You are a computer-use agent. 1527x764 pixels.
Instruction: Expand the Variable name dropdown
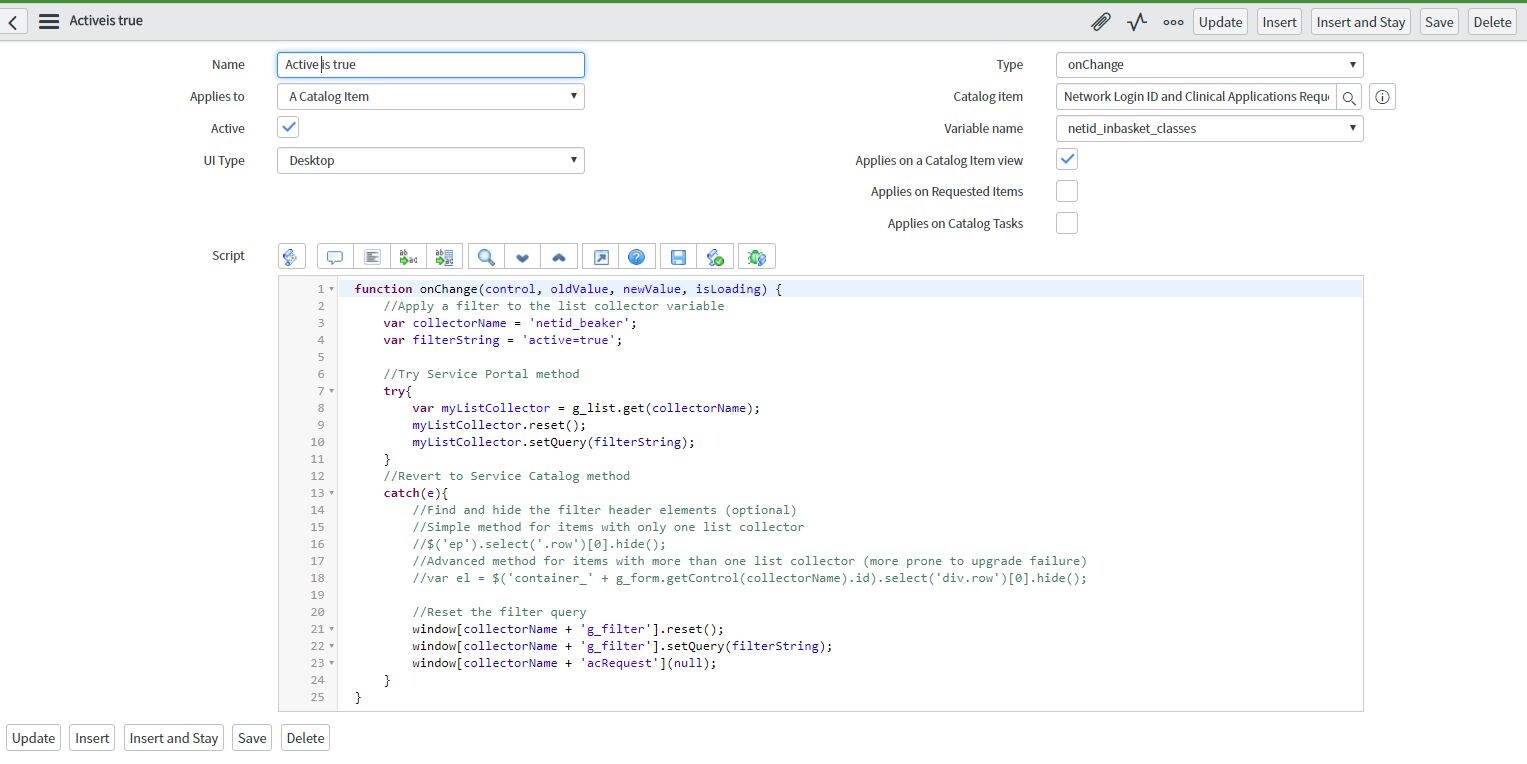point(1209,129)
